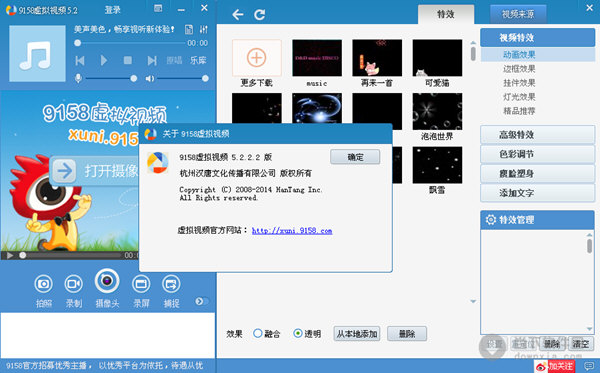
Task: Click the 录制 record video icon
Action: click(x=73, y=284)
